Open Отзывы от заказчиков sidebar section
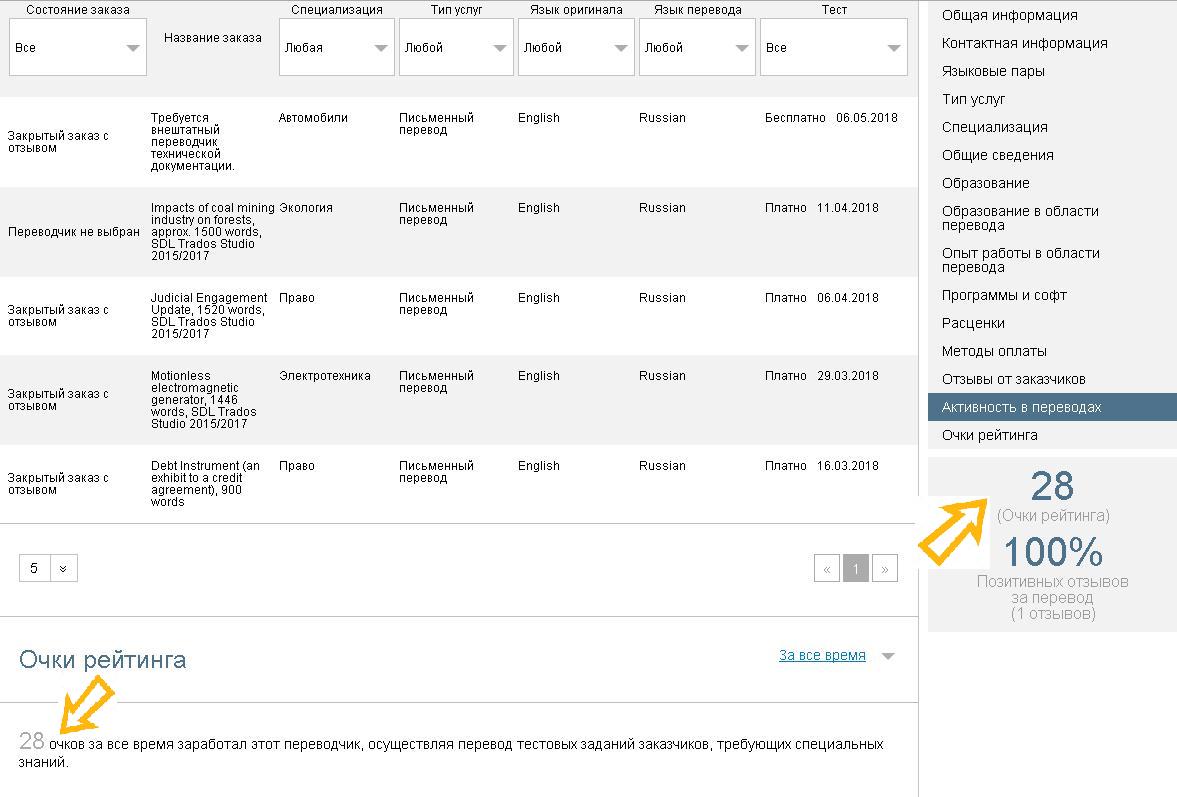The width and height of the screenshot is (1177, 797). [x=1013, y=379]
